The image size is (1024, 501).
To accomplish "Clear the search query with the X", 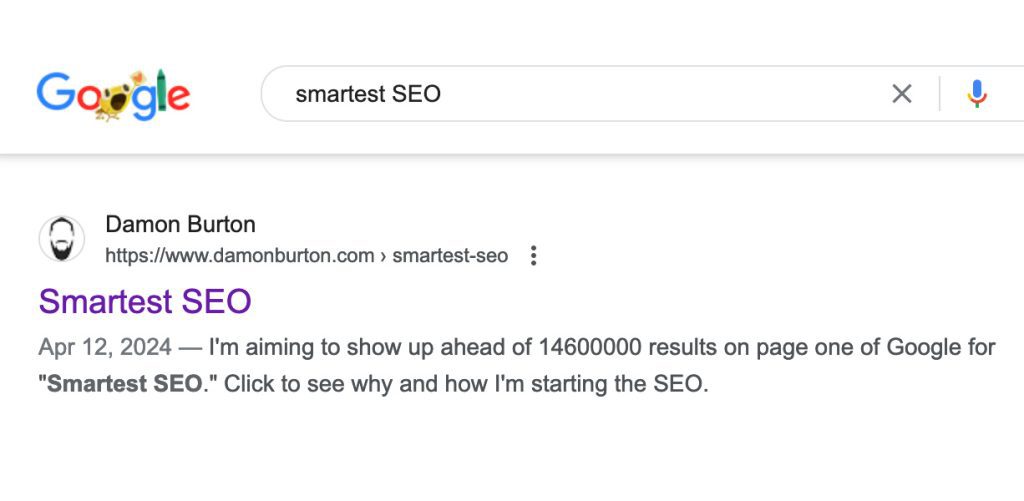I will coord(902,94).
